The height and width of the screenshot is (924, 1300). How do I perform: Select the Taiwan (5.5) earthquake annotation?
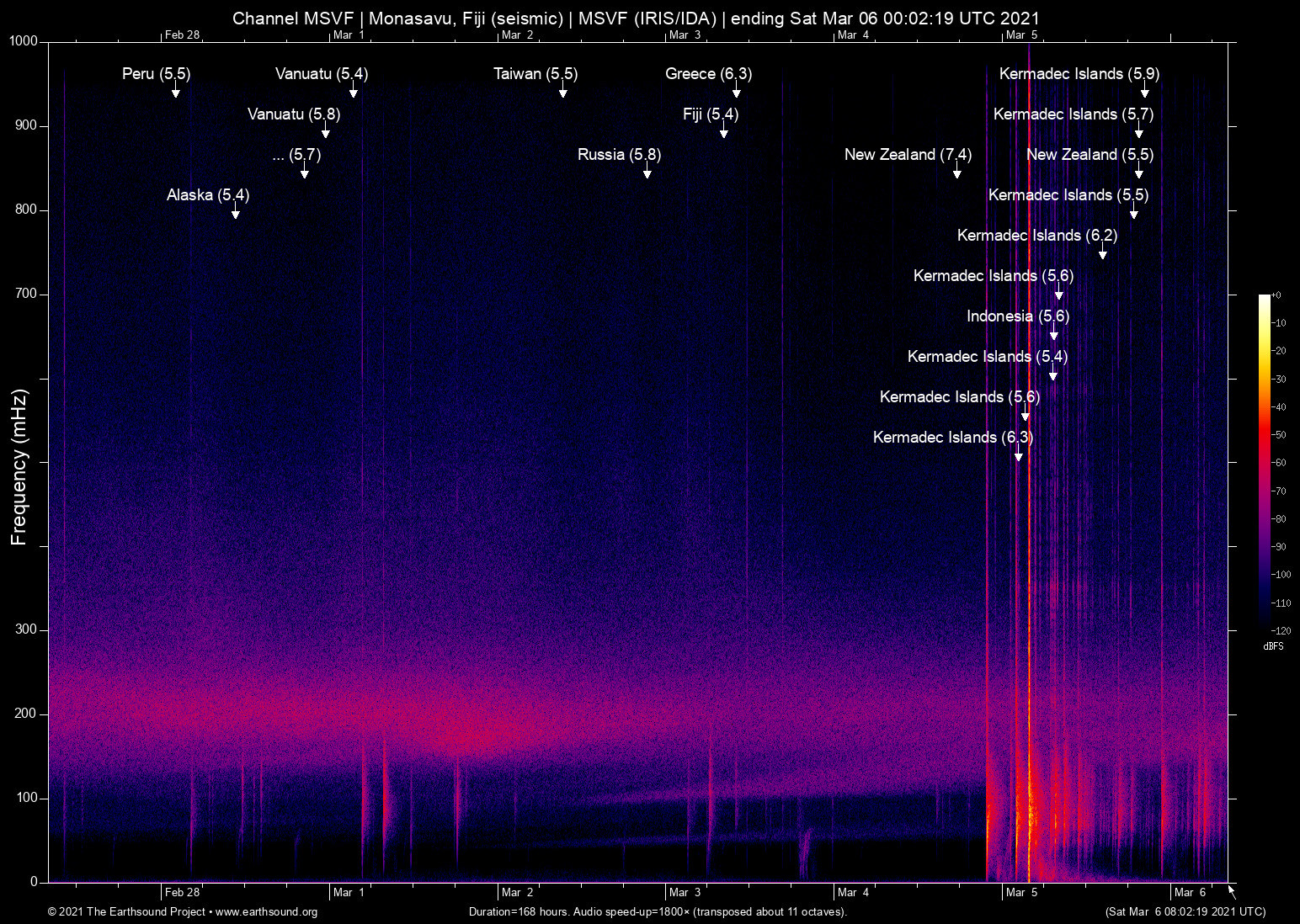[x=534, y=74]
